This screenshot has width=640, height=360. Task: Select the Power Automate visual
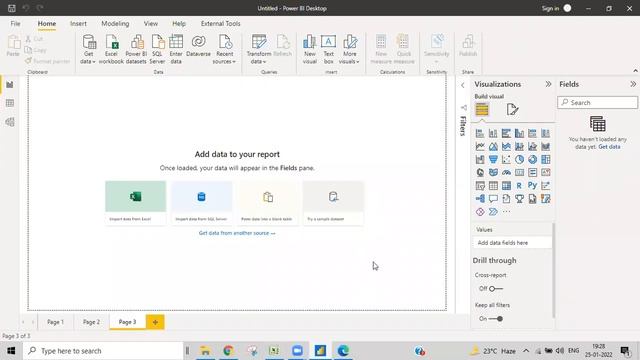[493, 212]
